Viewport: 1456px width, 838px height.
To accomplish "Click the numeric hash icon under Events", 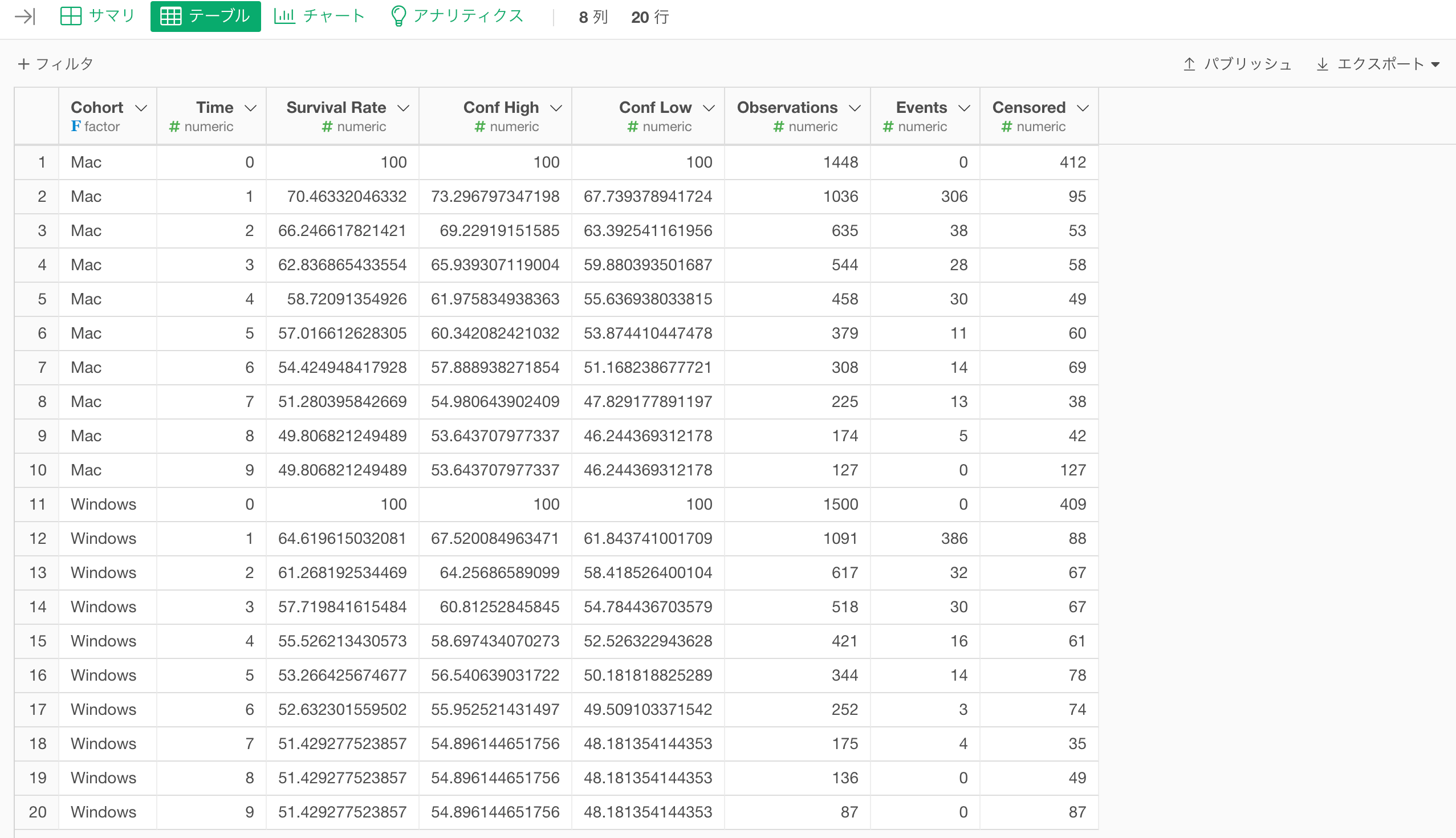I will click(x=888, y=127).
